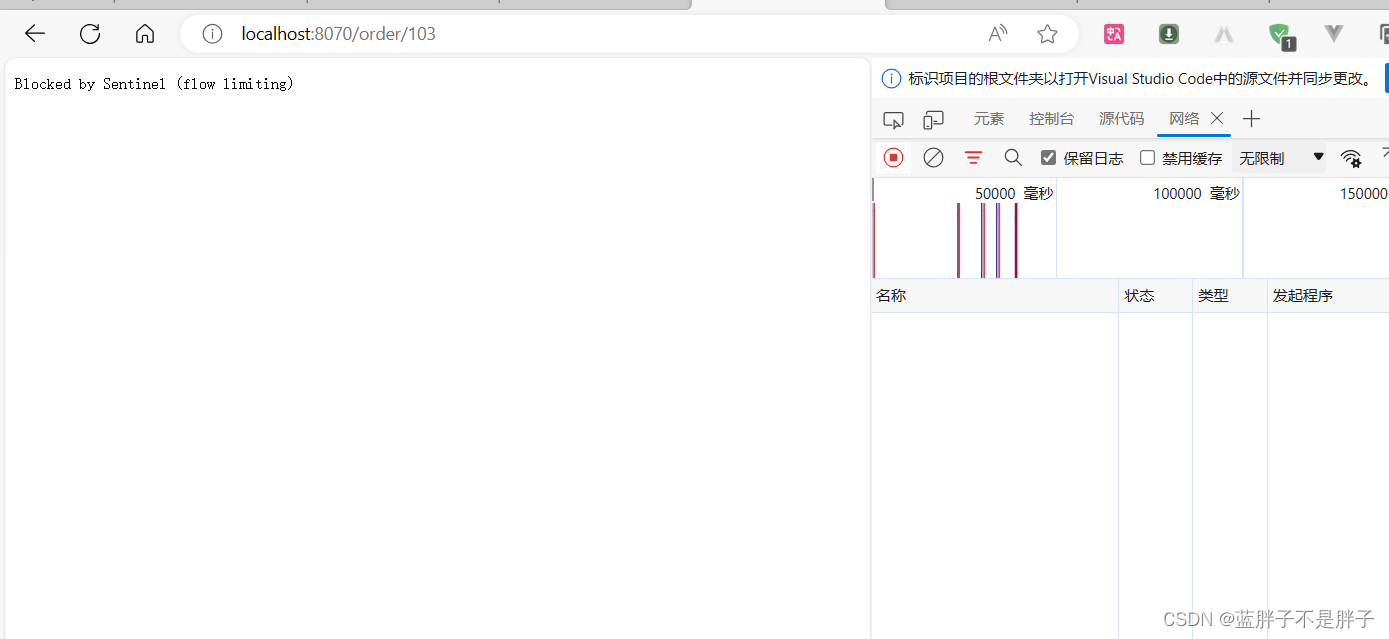Enable the 禁用缓存 checkbox
Viewport: 1389px width, 639px height.
(1148, 158)
